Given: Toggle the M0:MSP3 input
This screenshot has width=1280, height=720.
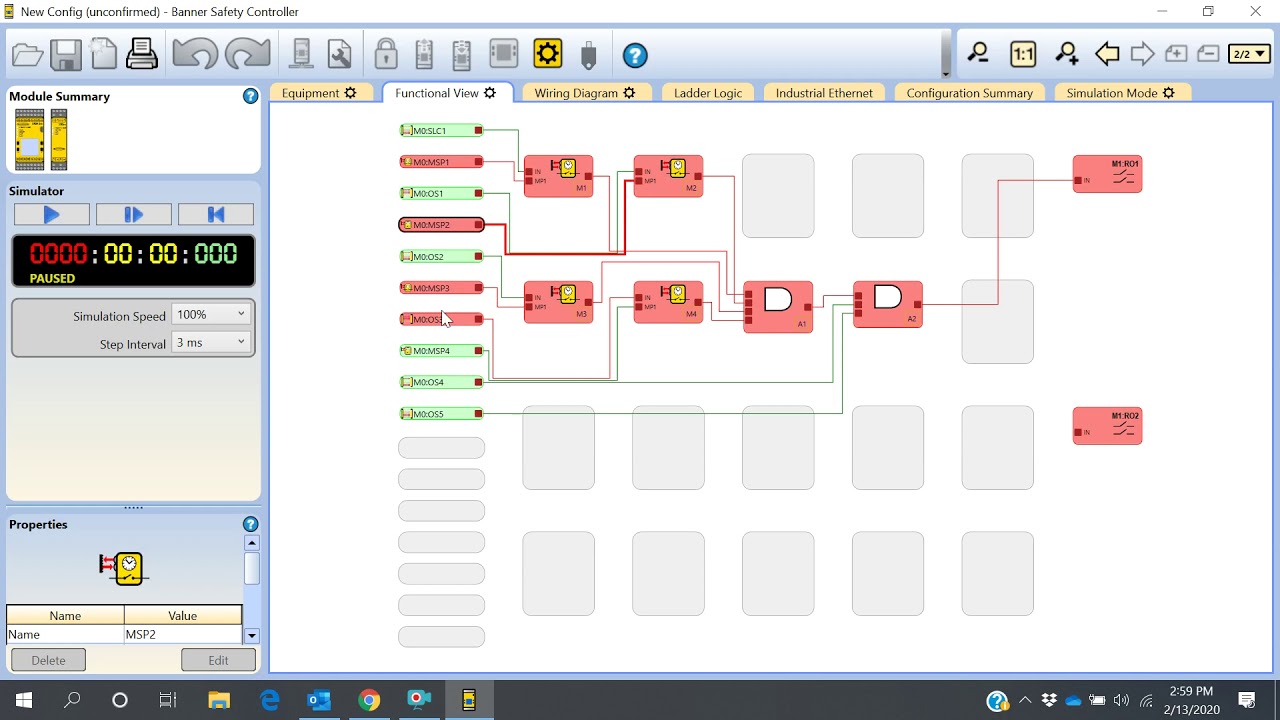Looking at the screenshot, I should click(x=441, y=288).
